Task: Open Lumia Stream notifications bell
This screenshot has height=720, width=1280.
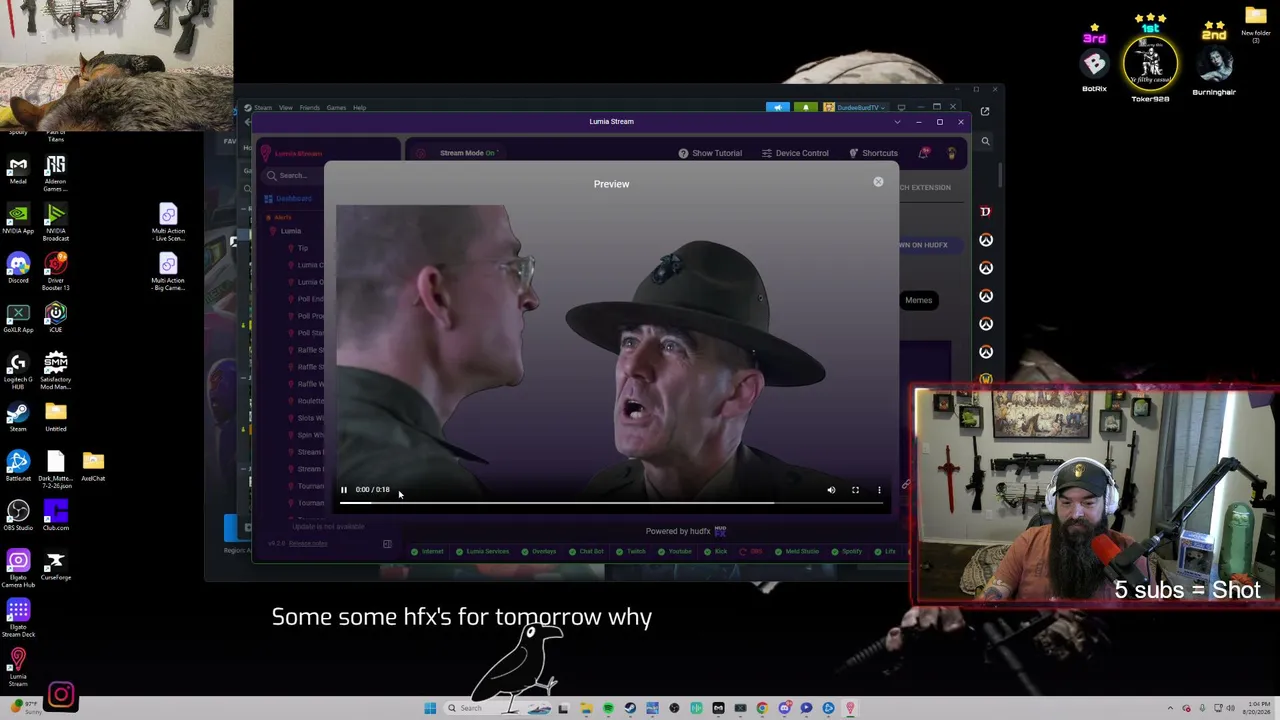Action: (924, 153)
